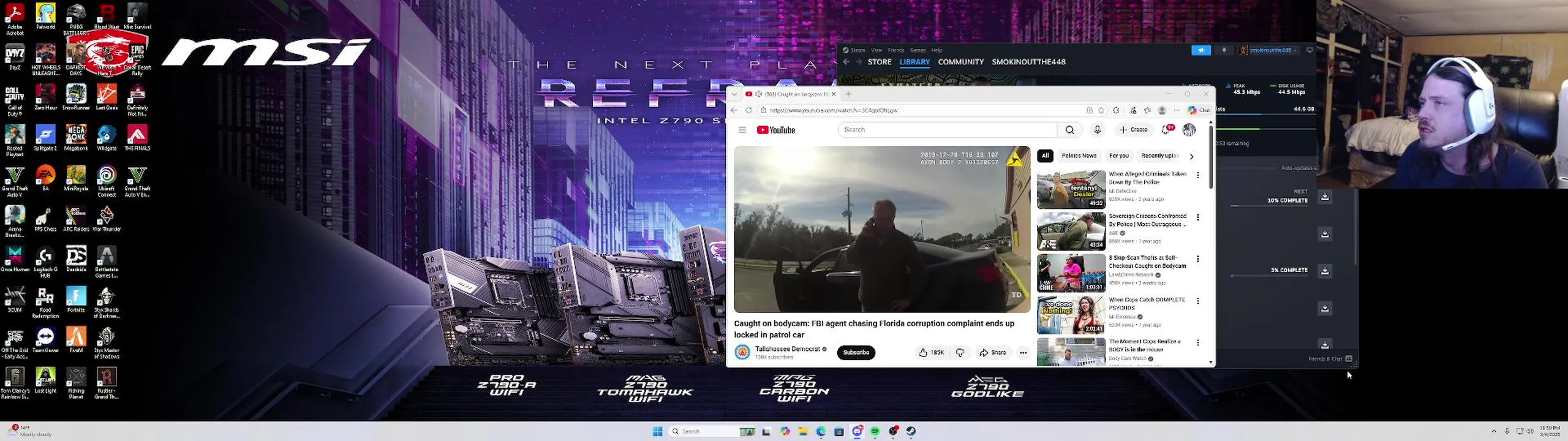The image size is (1568, 441).
Task: Open Steam from the taskbar
Action: [x=911, y=431]
